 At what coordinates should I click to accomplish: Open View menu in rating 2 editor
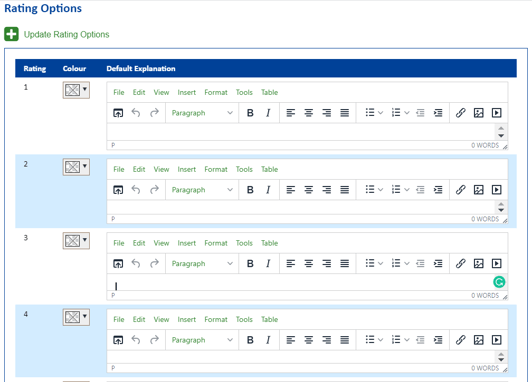coord(161,169)
